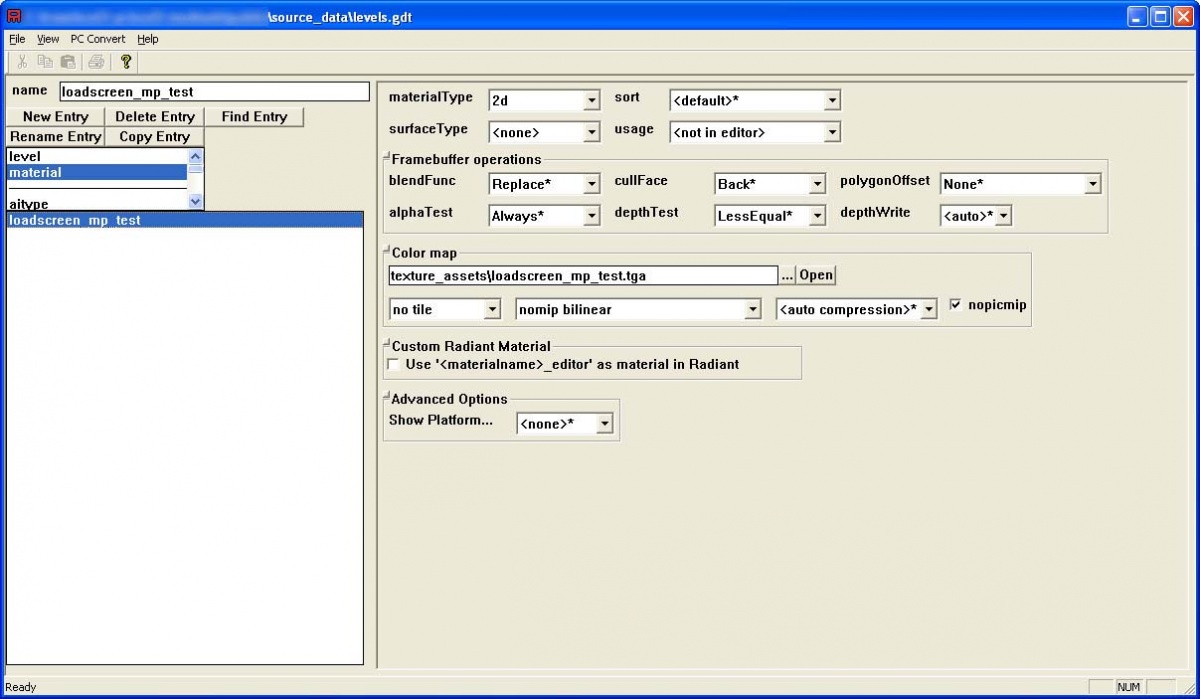Click the '...' browse button for the color map

(787, 275)
